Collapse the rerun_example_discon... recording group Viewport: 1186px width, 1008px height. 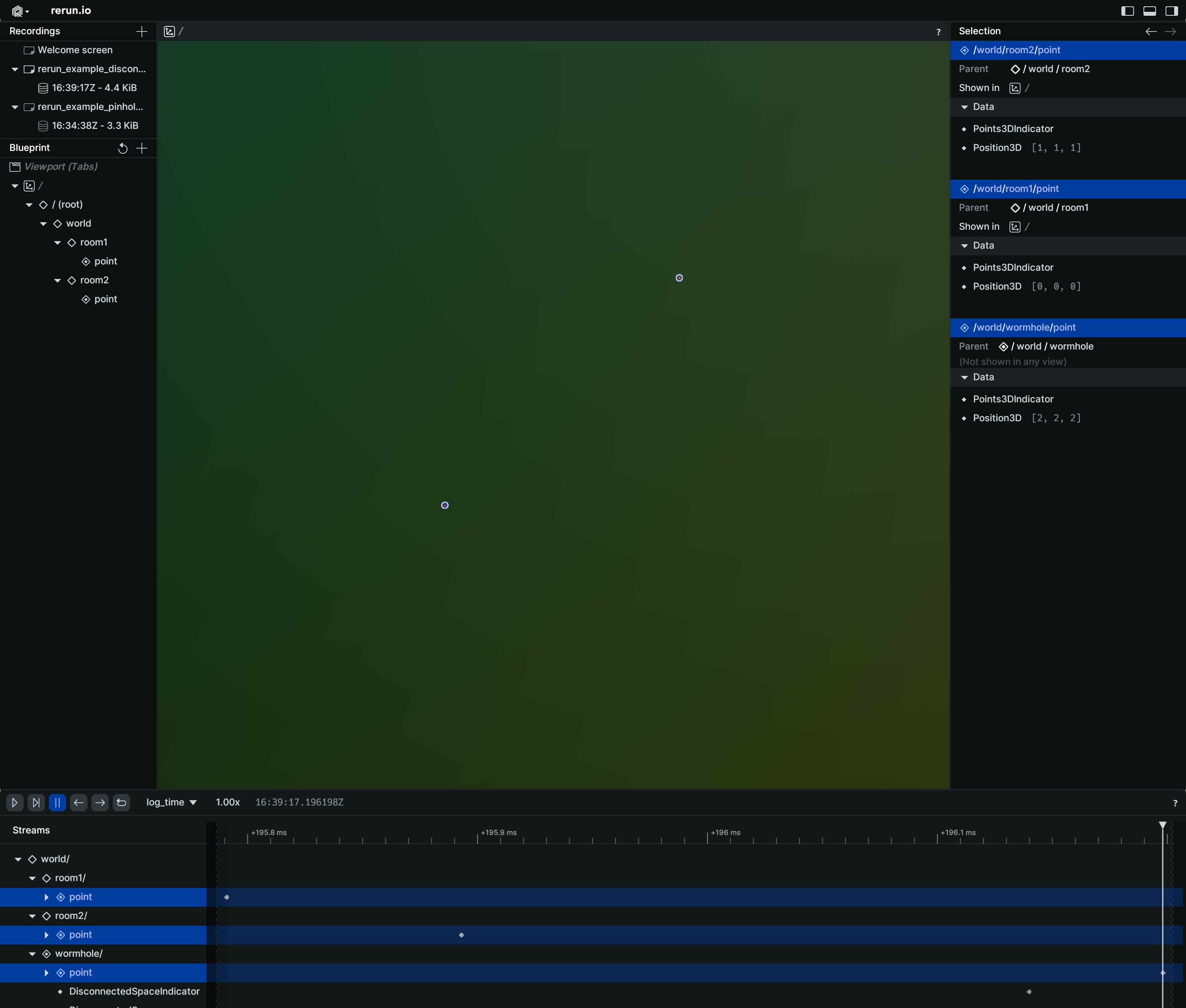(x=15, y=69)
